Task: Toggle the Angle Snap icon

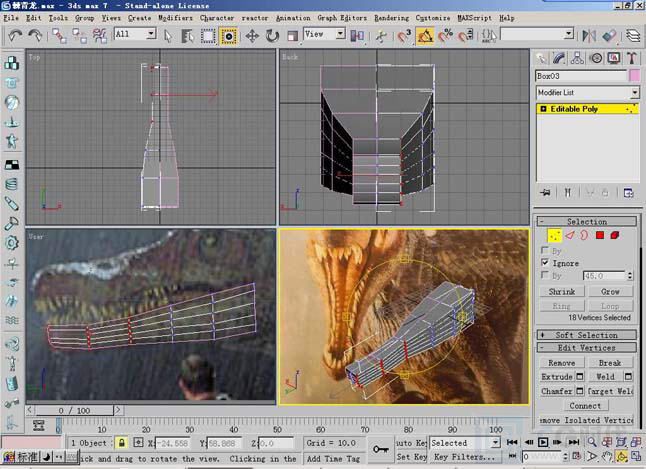Action: (x=425, y=36)
